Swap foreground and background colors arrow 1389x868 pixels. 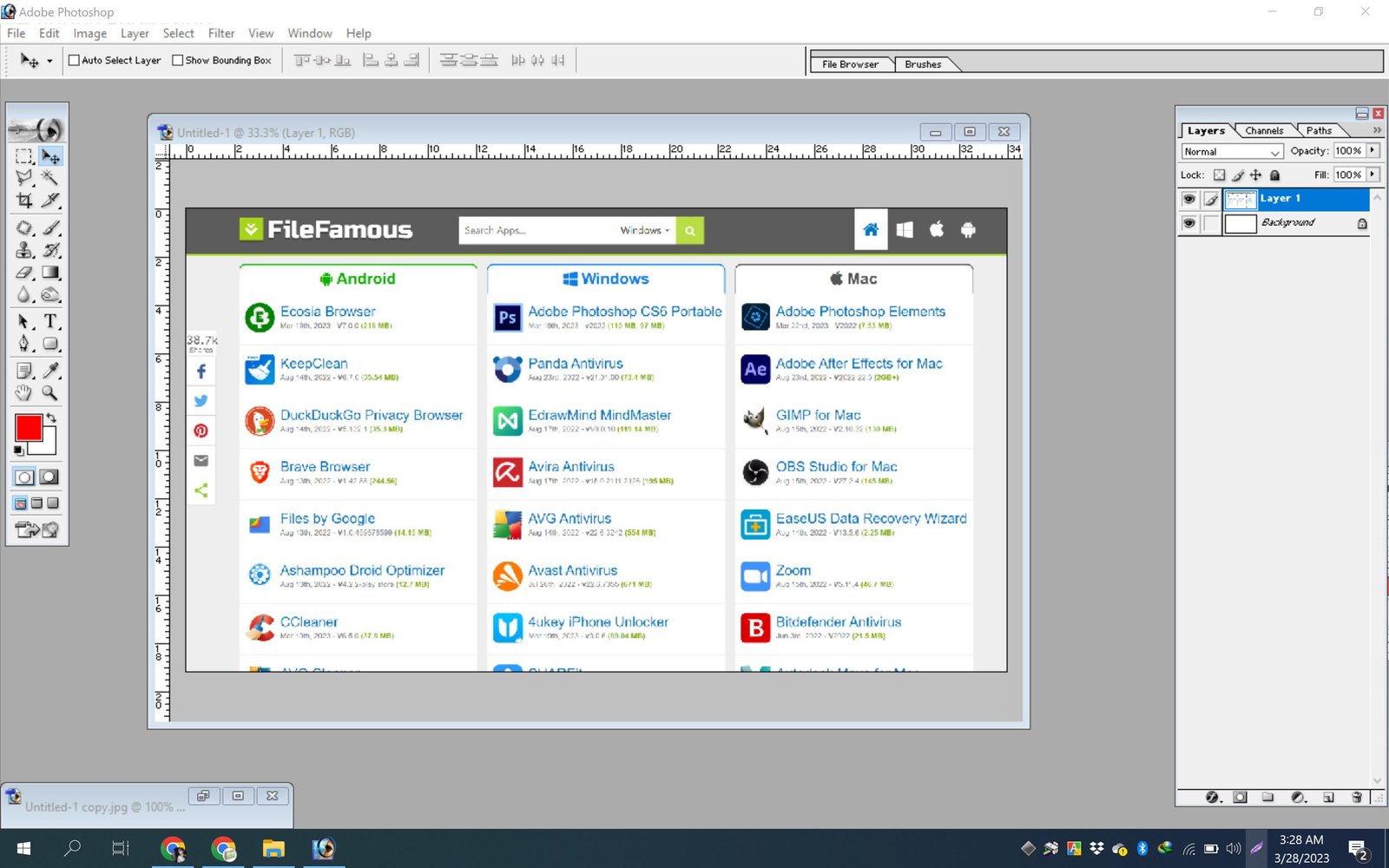[x=52, y=418]
